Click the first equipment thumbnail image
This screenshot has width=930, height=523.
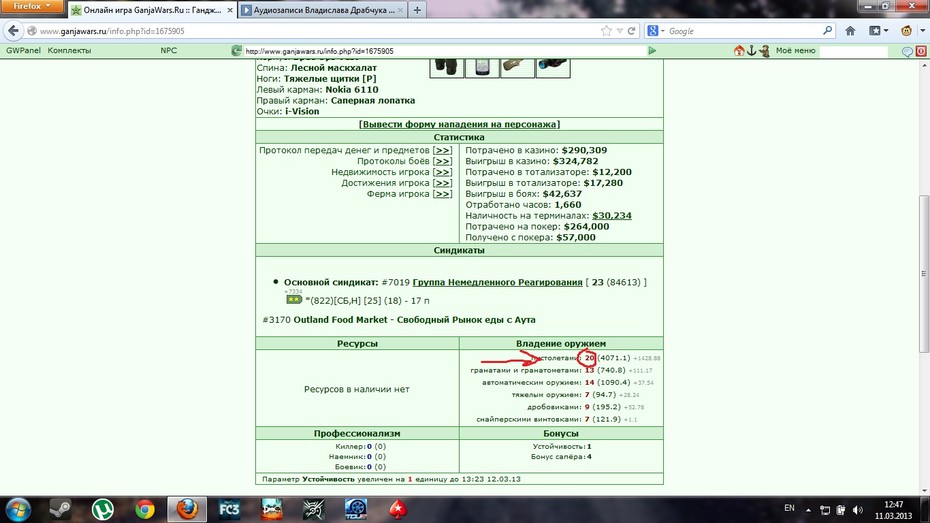[447, 67]
